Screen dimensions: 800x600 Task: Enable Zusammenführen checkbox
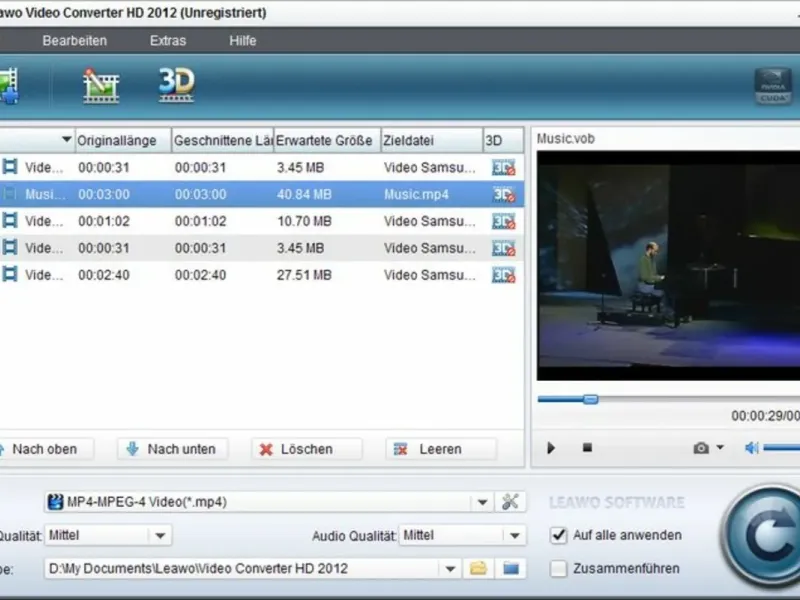559,568
